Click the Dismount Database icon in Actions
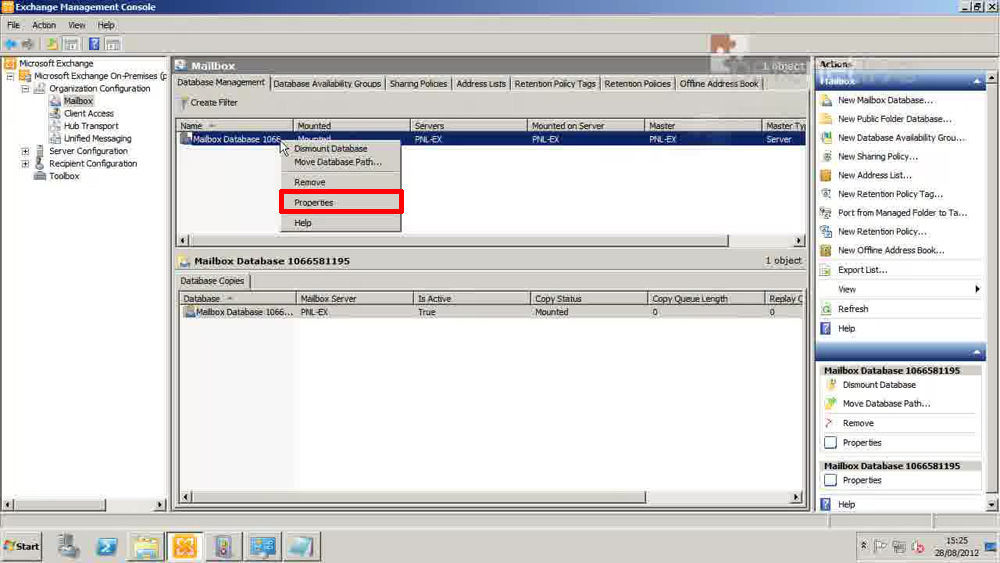The height and width of the screenshot is (563, 1000). click(830, 384)
